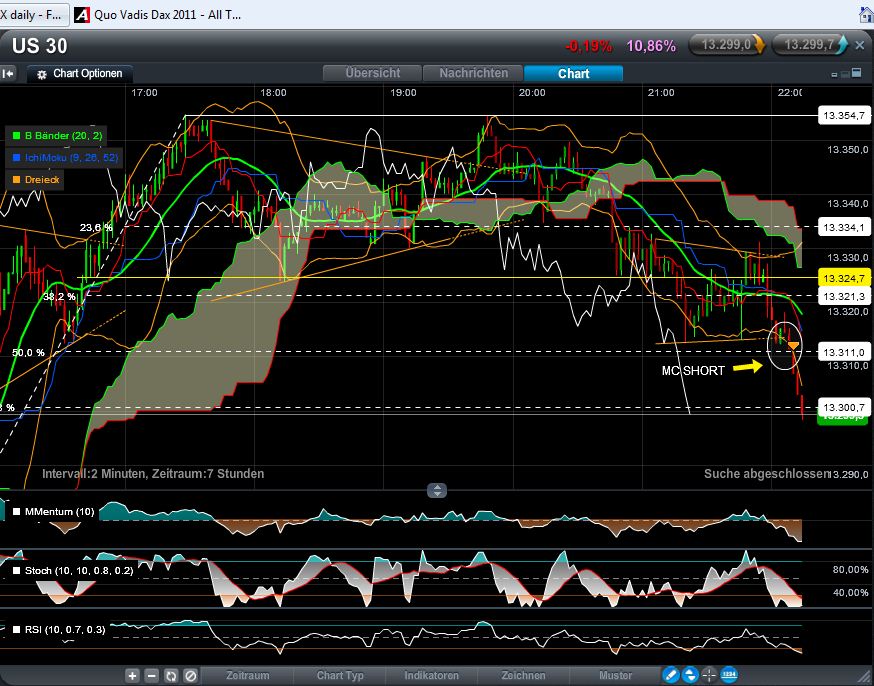874x686 pixels.
Task: Click the MC SHORT text annotation
Action: [x=693, y=371]
